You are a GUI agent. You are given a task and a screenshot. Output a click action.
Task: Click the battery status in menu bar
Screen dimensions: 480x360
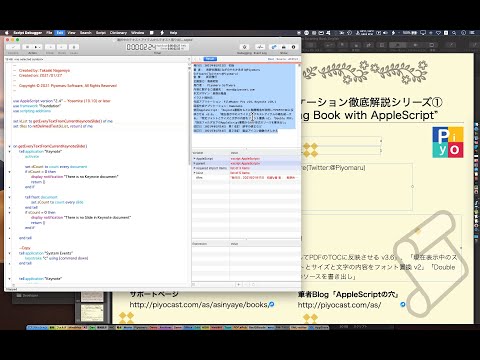[410, 33]
